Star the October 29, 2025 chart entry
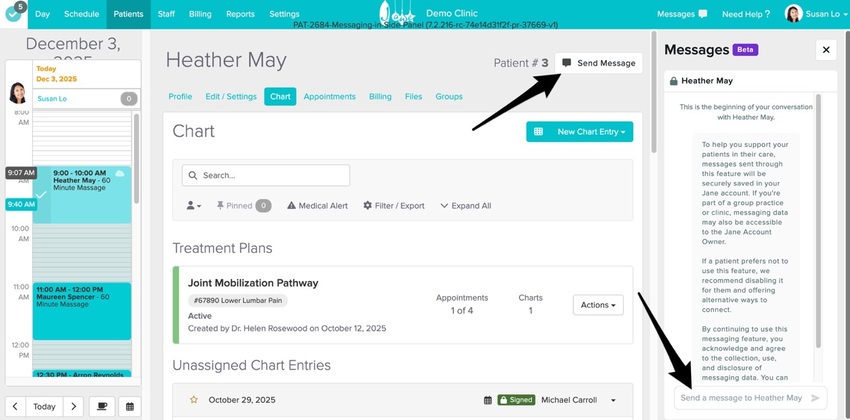Screen dimensions: 850x420 193,400
